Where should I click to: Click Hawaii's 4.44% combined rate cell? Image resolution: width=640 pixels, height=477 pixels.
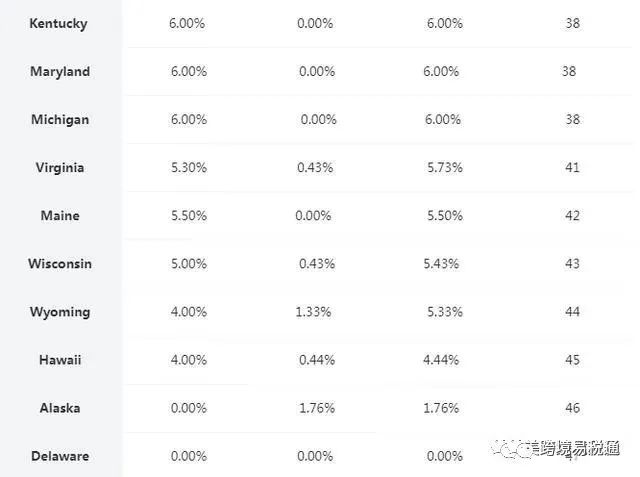(x=441, y=359)
